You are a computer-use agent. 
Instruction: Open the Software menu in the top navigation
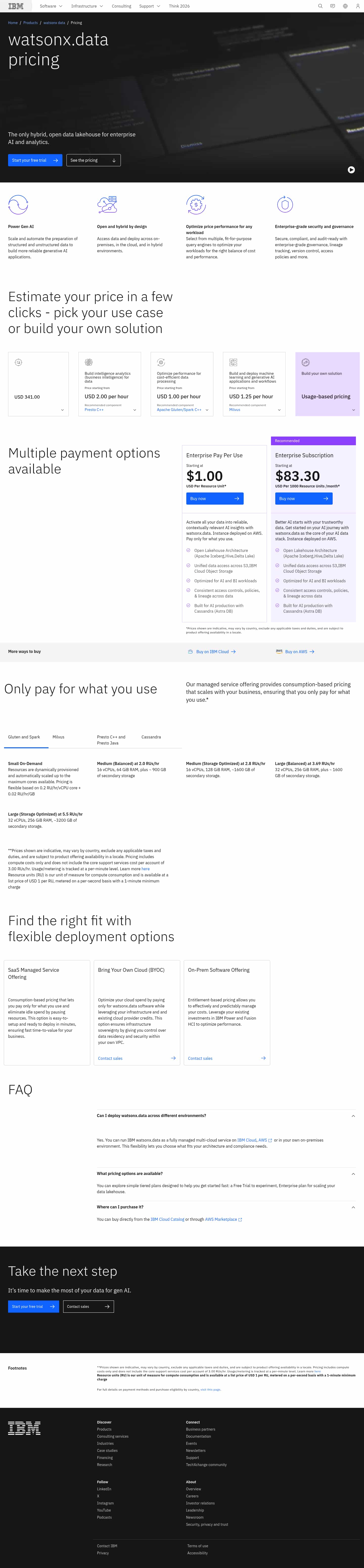[x=51, y=6]
